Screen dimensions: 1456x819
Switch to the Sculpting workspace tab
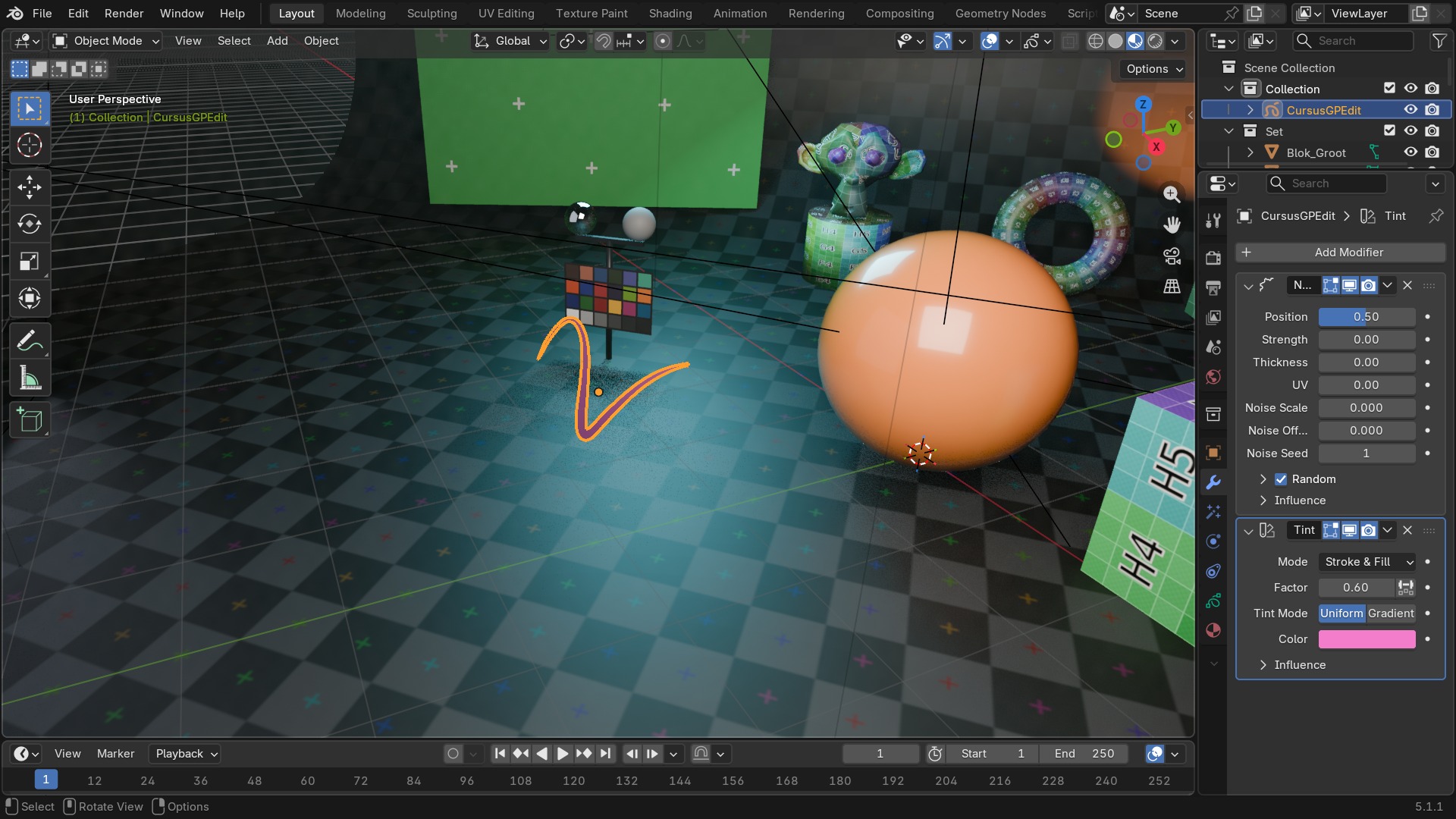point(431,13)
